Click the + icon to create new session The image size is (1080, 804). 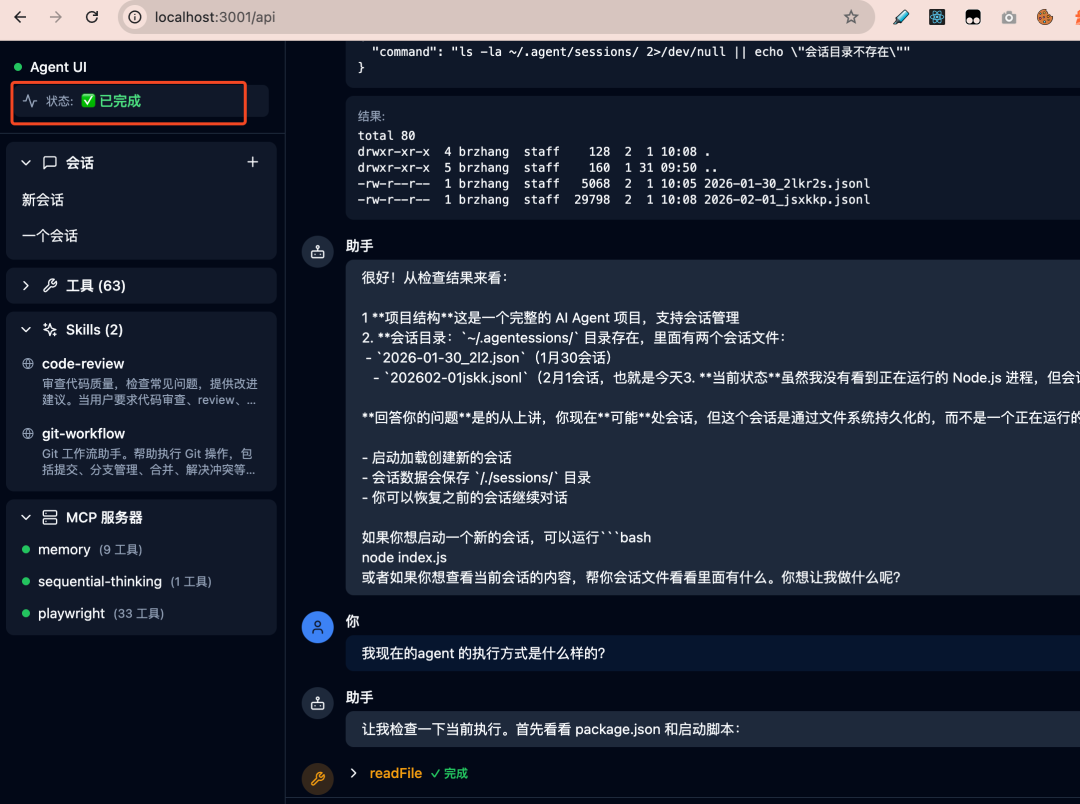coord(253,162)
